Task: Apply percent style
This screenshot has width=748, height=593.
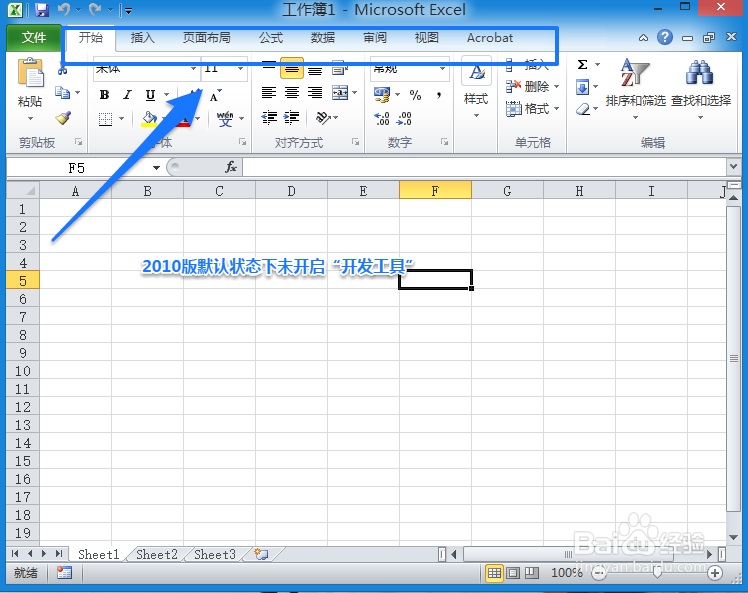Action: (x=416, y=95)
